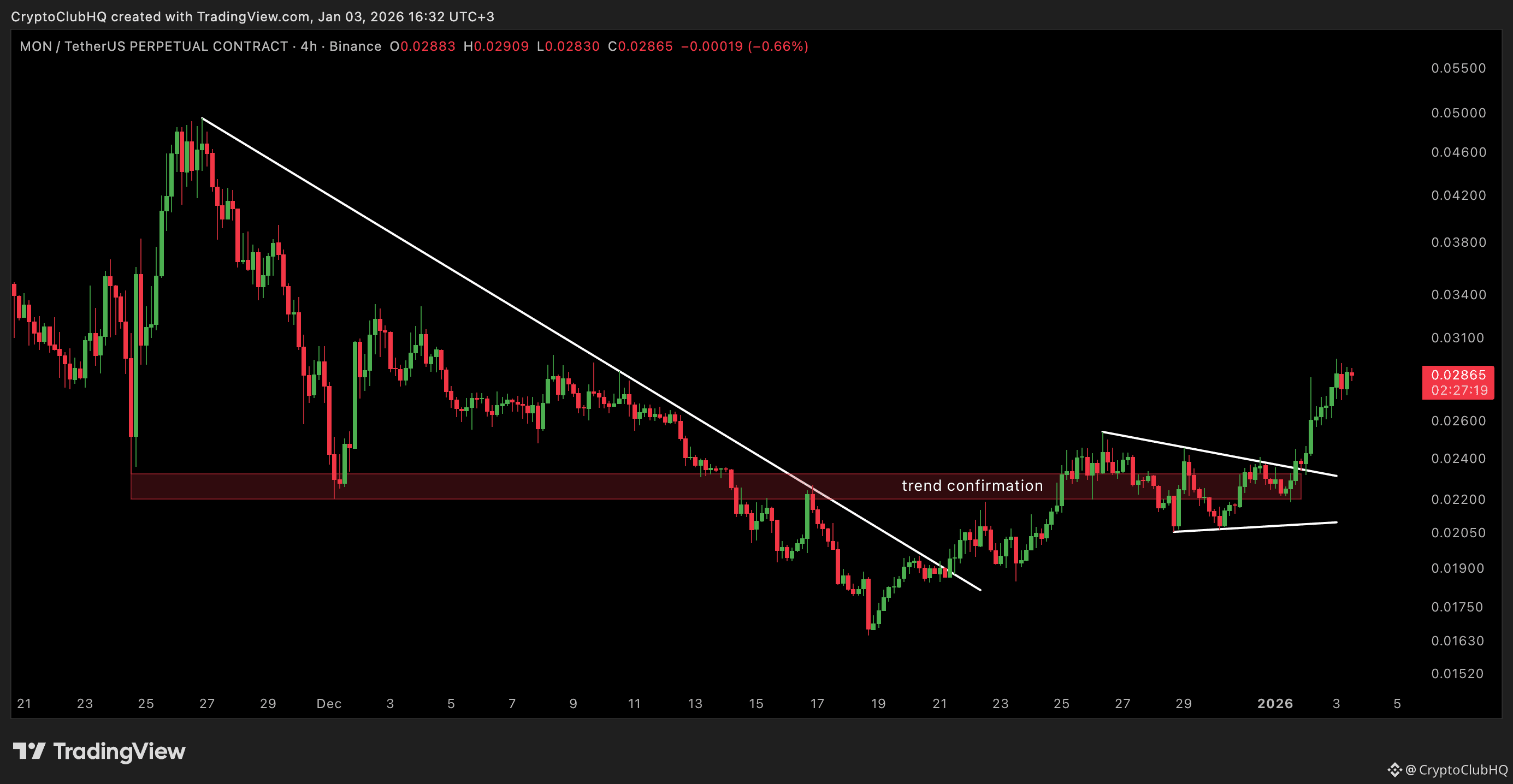The image size is (1513, 784).
Task: Click the 0.04200 price axis label
Action: 1458,195
